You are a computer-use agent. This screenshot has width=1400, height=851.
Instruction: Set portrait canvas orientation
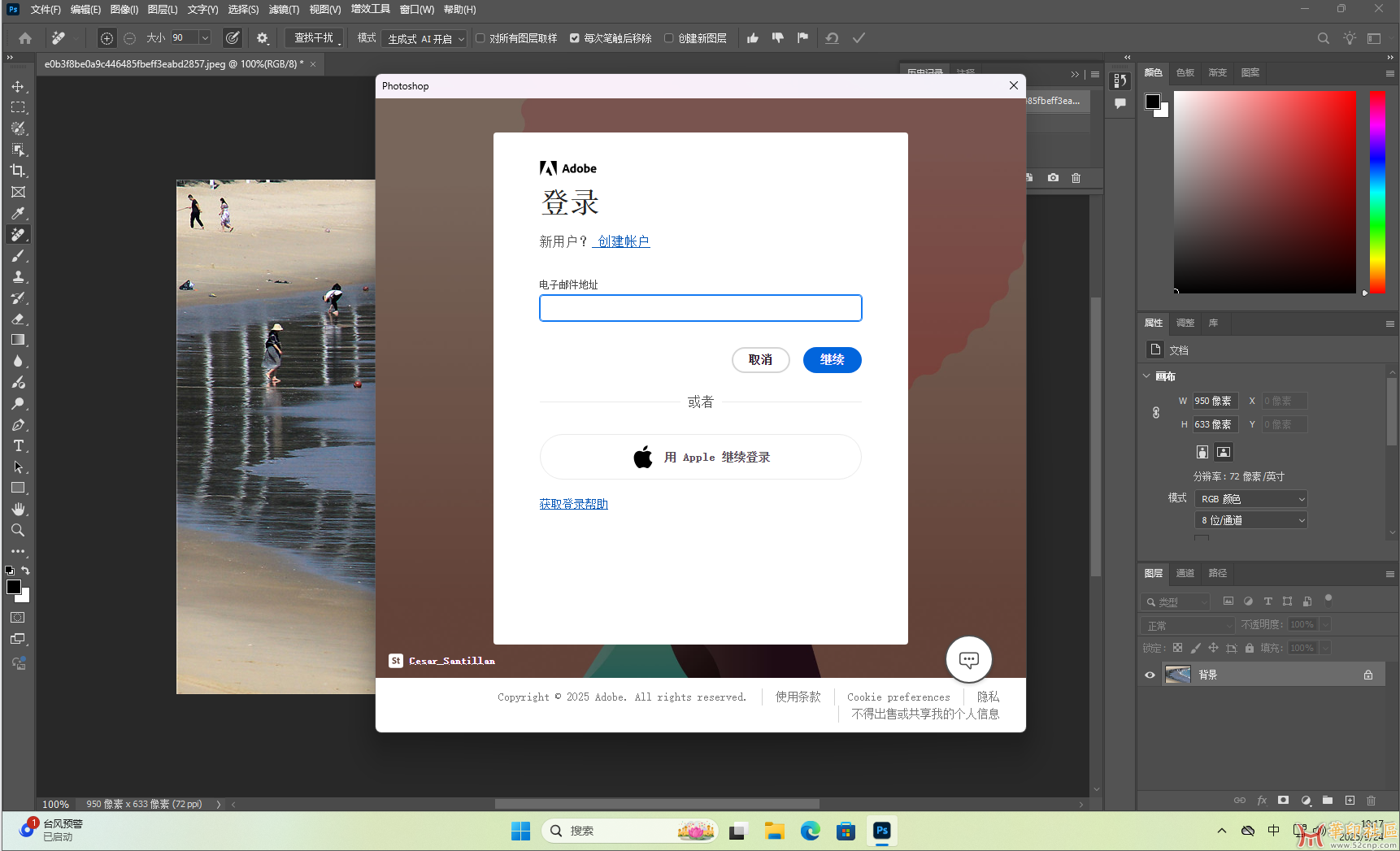tap(1202, 452)
